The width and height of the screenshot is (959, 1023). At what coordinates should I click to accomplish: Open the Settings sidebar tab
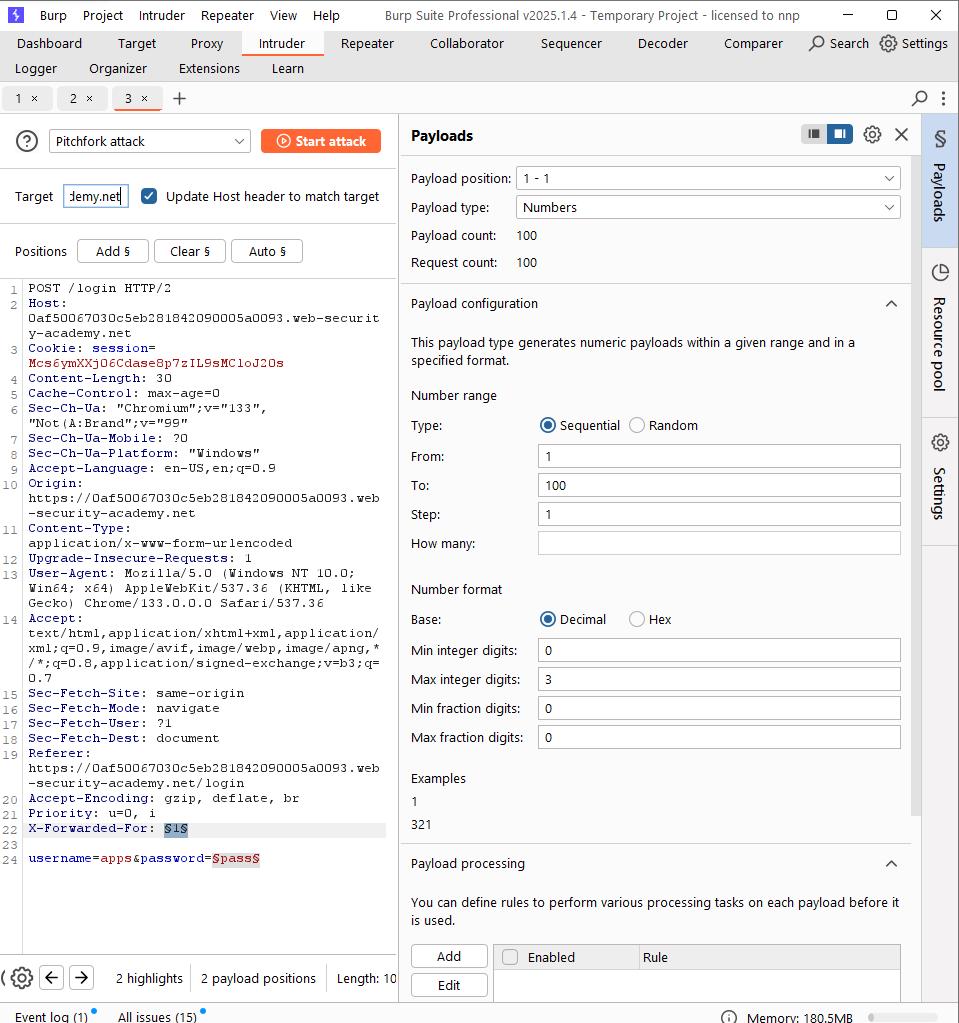coord(939,481)
